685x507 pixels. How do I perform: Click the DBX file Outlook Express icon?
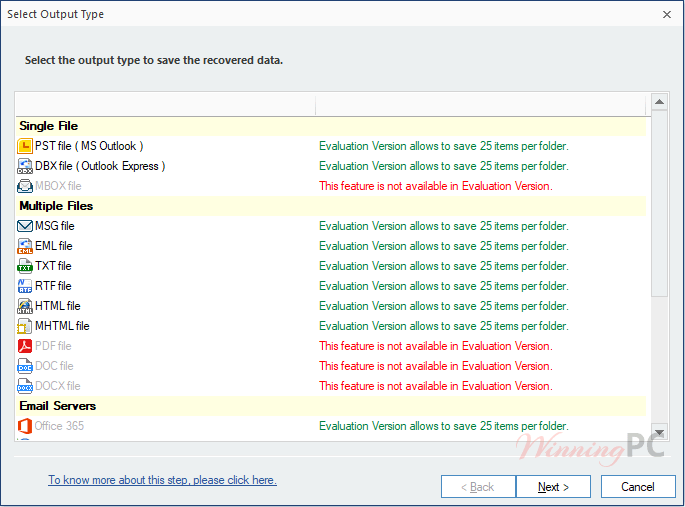25,166
